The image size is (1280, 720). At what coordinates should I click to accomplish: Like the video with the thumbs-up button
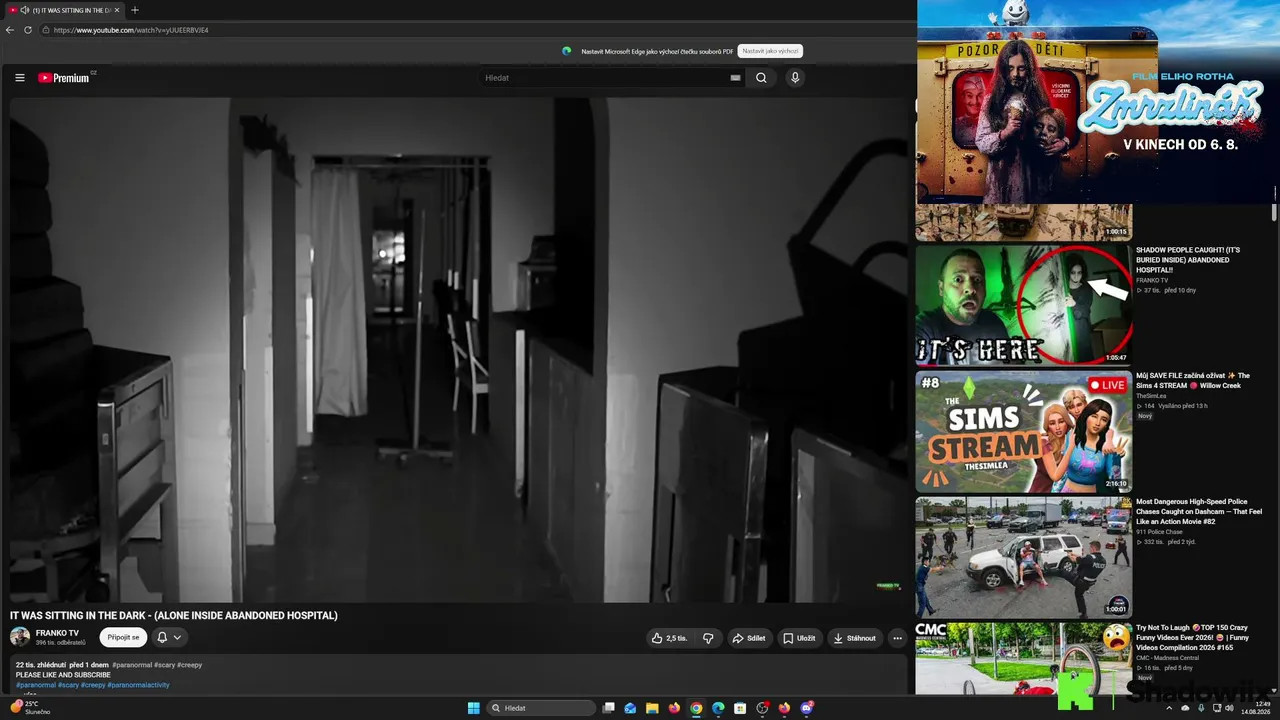pos(669,638)
